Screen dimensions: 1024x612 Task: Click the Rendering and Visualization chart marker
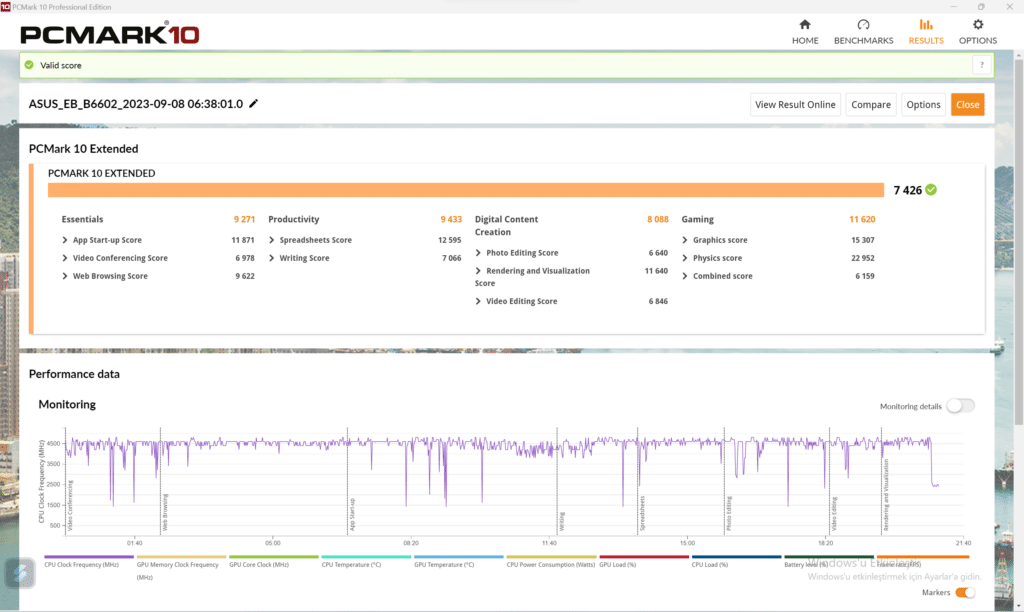point(886,495)
